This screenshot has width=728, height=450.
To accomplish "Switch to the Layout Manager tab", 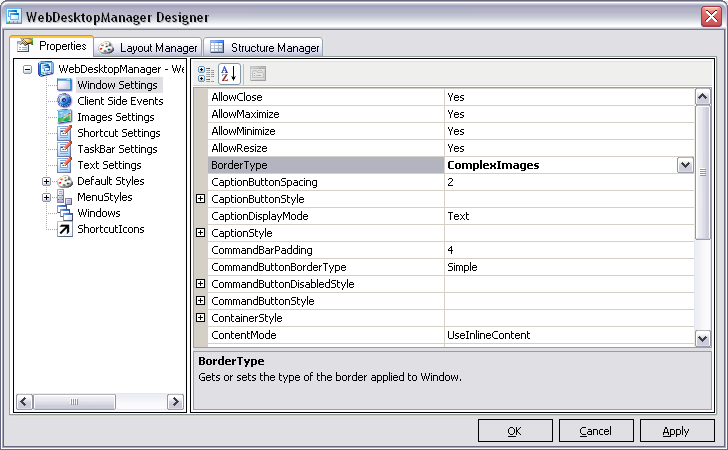I will 148,47.
